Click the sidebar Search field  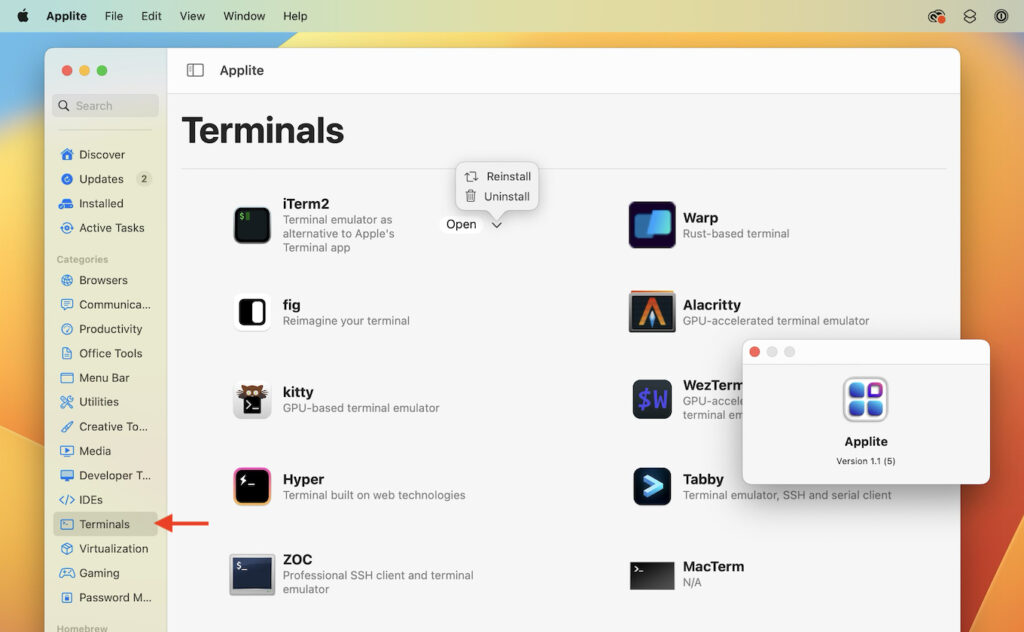tap(104, 105)
